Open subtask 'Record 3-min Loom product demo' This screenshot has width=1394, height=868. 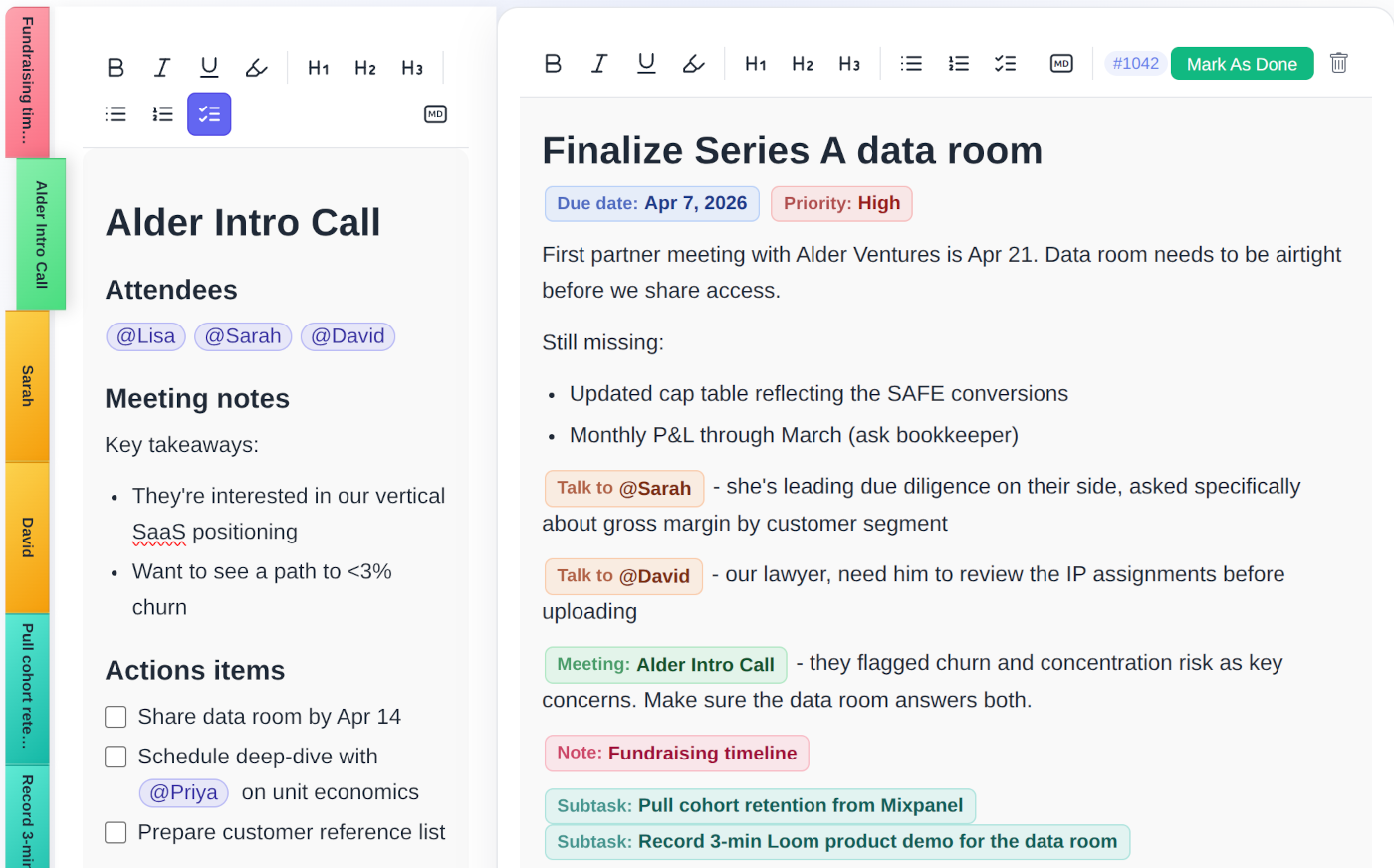tap(836, 842)
